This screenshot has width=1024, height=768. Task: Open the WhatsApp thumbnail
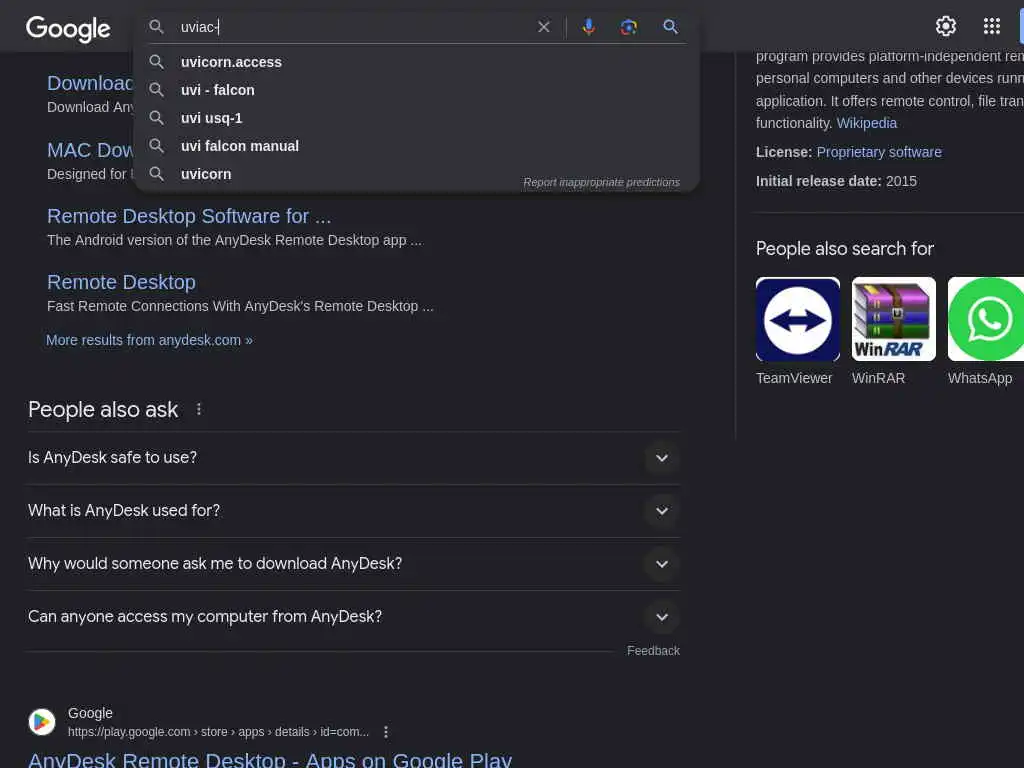pyautogui.click(x=985, y=319)
